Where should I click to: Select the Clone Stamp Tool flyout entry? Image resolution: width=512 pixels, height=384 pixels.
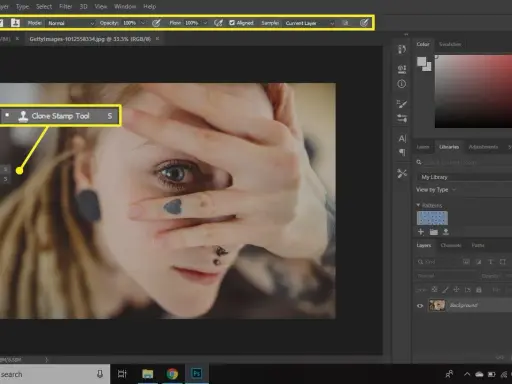click(x=59, y=116)
